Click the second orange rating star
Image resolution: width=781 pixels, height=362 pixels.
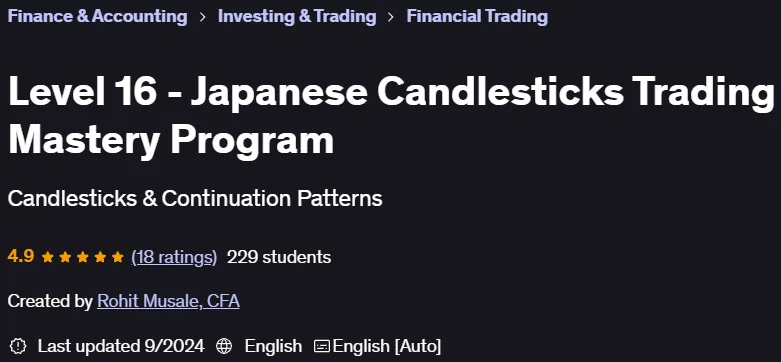pos(65,257)
